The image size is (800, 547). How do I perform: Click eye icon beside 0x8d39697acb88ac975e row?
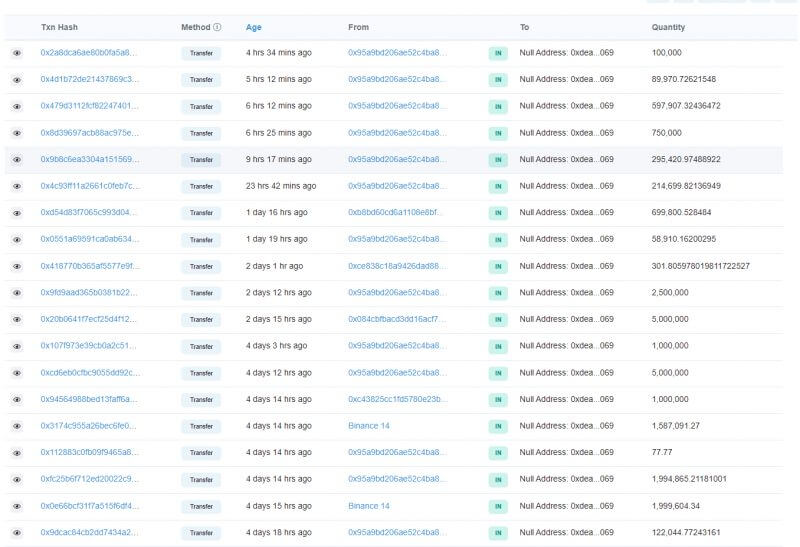tap(17, 133)
